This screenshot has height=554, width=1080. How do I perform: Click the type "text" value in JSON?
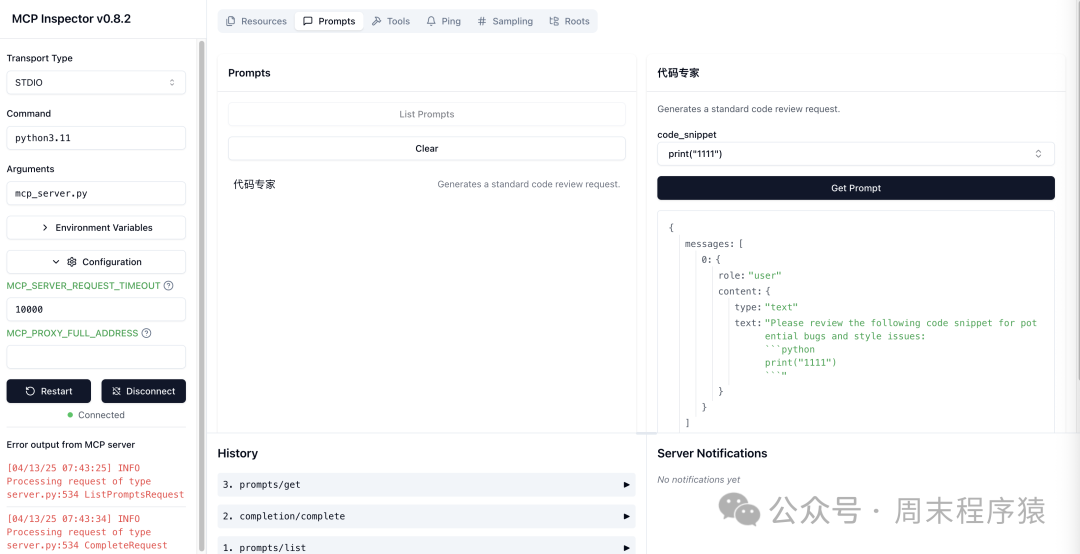781,307
